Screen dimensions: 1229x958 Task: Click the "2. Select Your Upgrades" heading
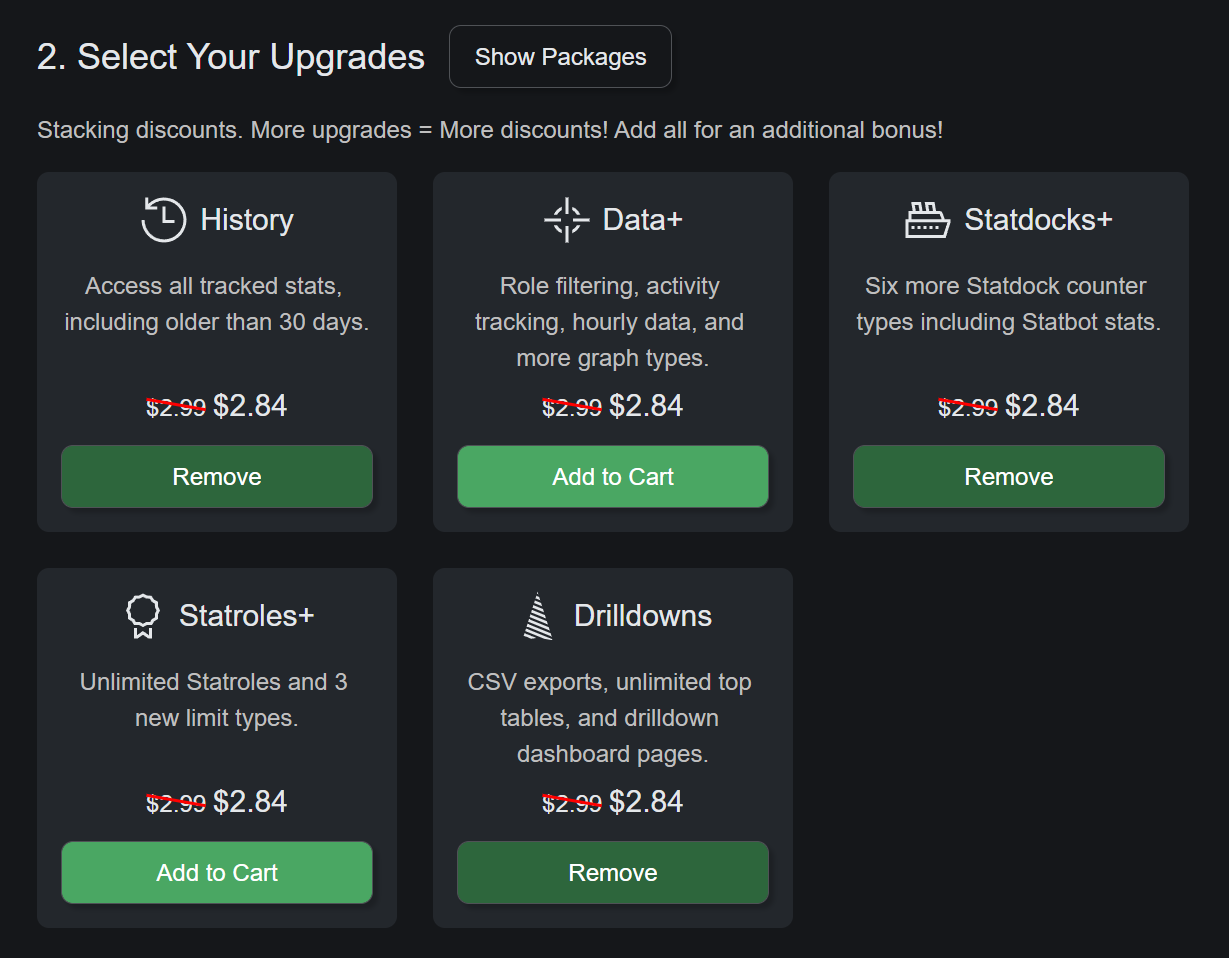(x=231, y=57)
